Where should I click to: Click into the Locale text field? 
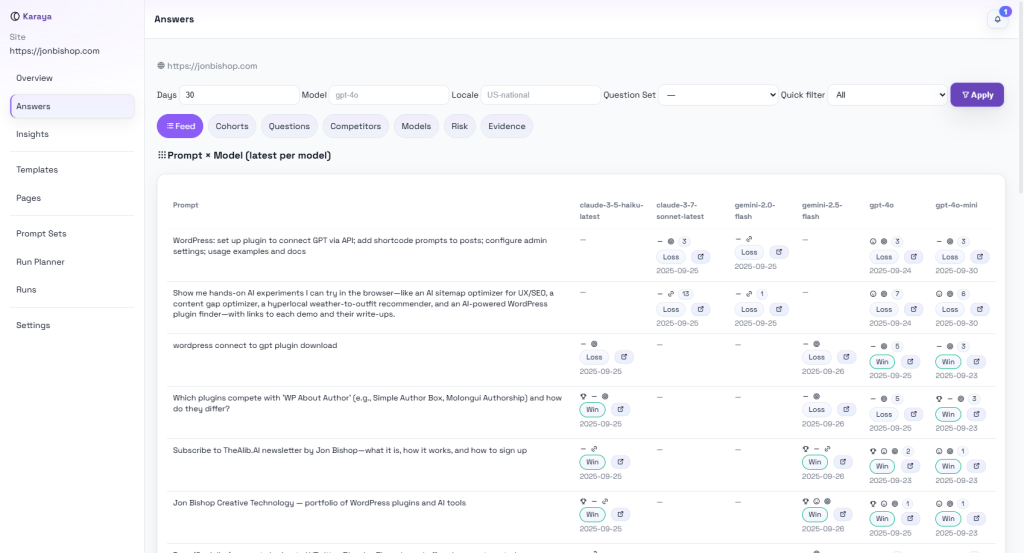pos(540,95)
